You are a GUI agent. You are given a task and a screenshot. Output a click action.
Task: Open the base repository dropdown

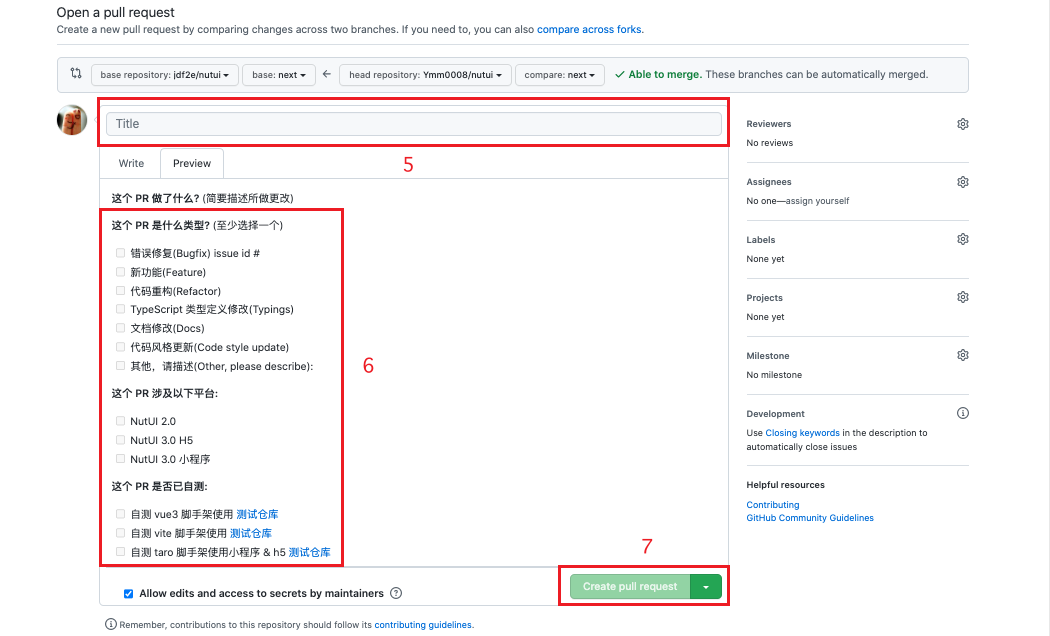164,74
